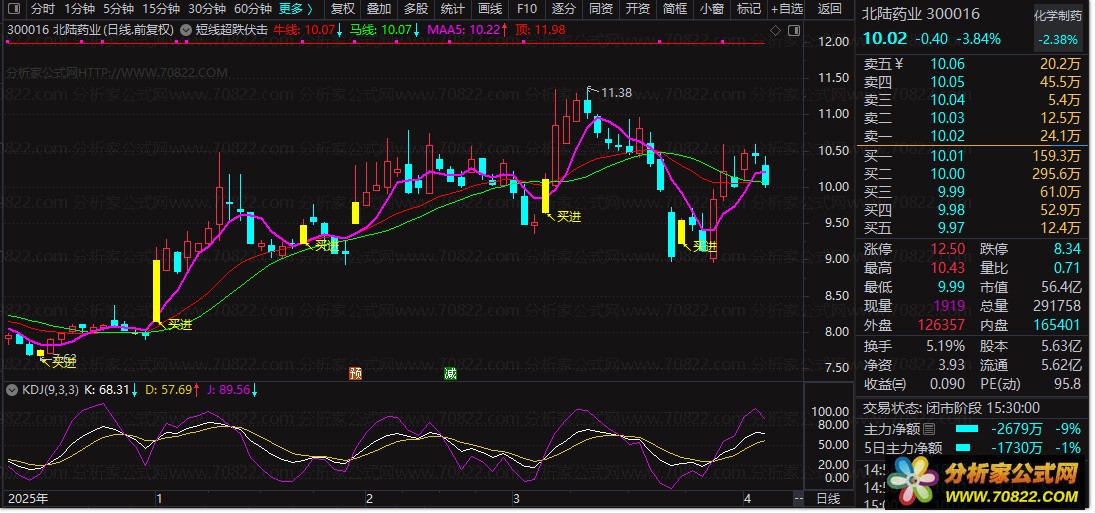
Task: Open the 统计 statistics tool
Action: 453,9
